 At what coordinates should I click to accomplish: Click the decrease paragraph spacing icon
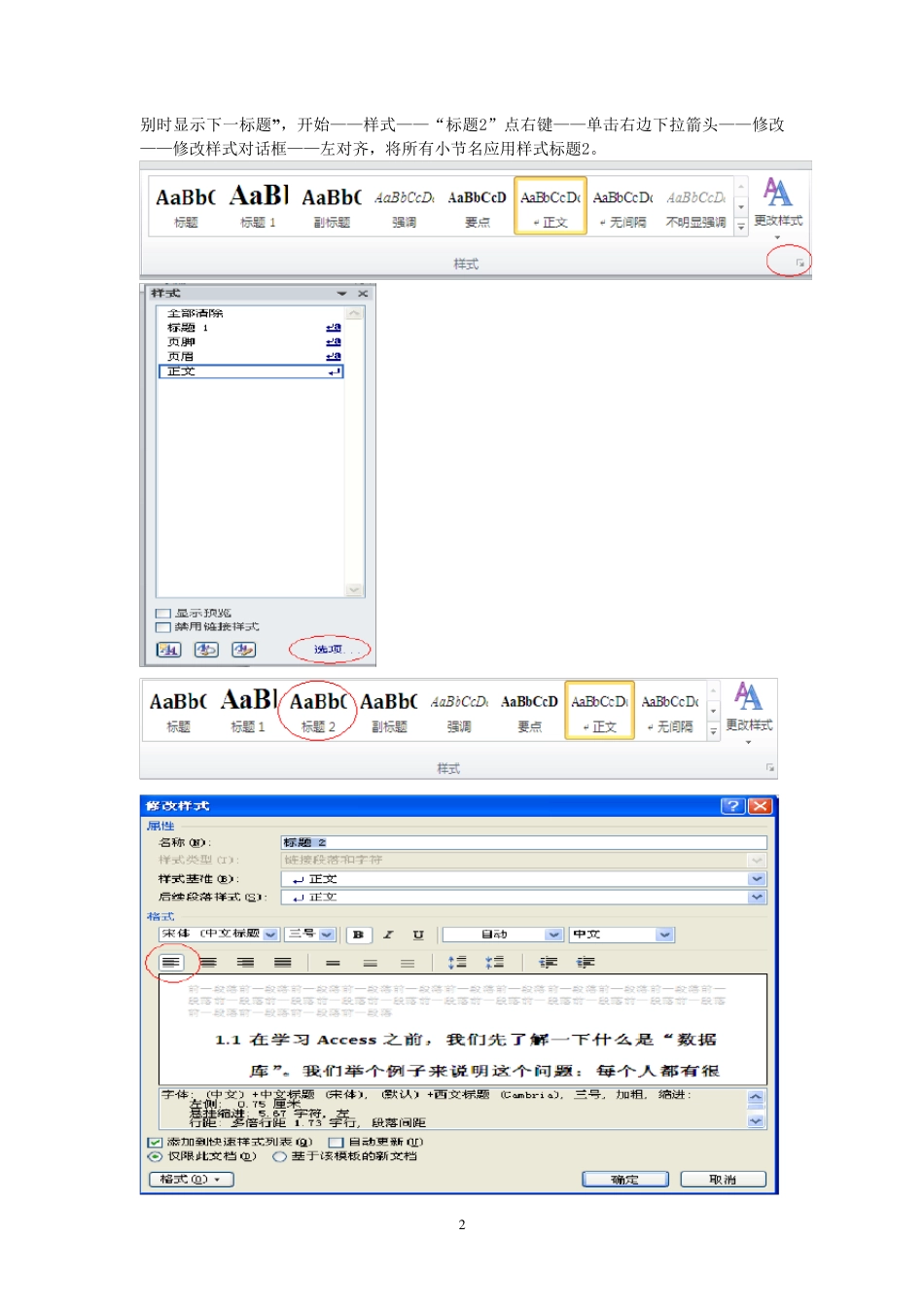(x=494, y=963)
